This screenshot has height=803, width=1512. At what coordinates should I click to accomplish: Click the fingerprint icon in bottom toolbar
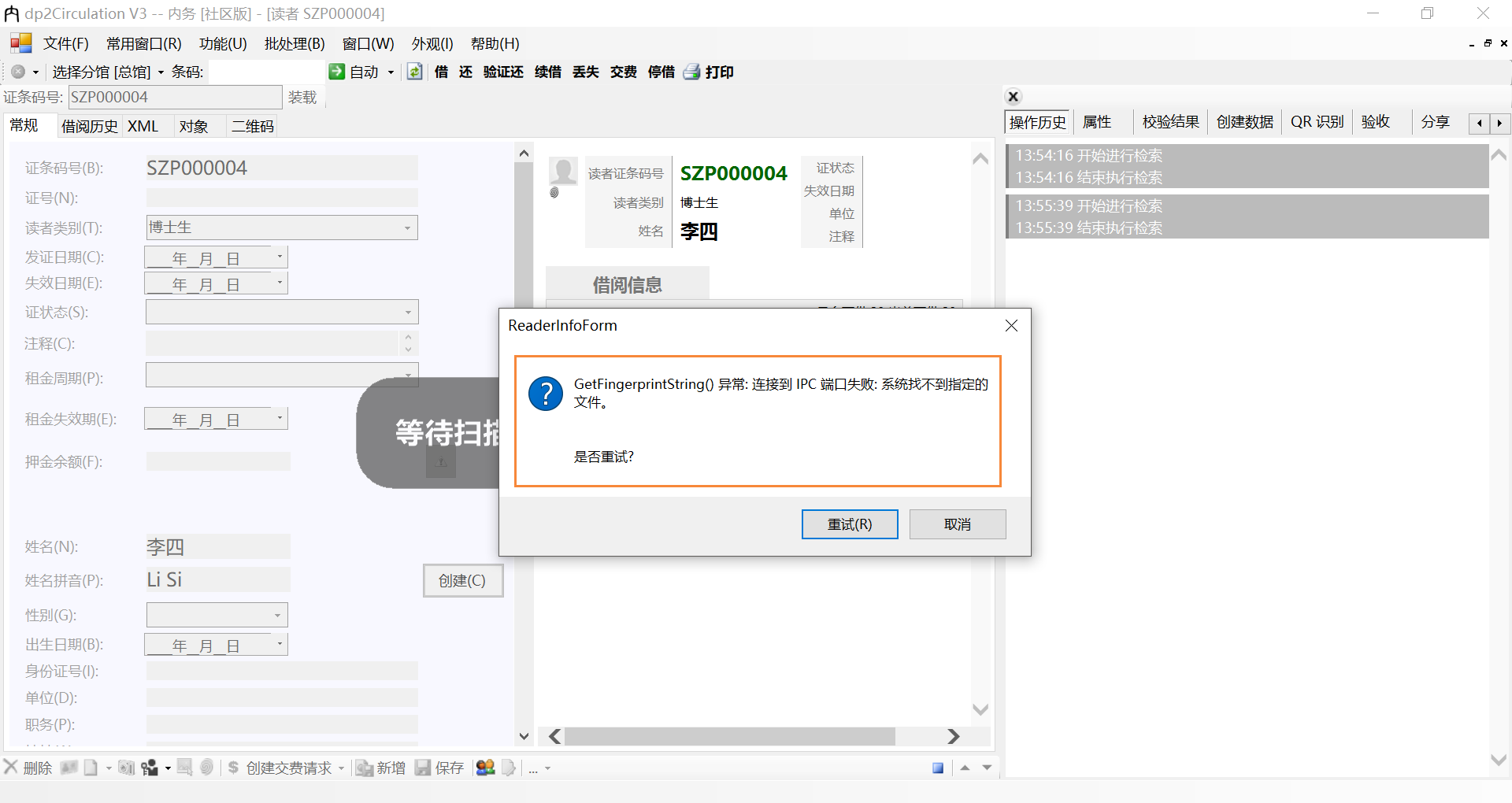tap(206, 768)
